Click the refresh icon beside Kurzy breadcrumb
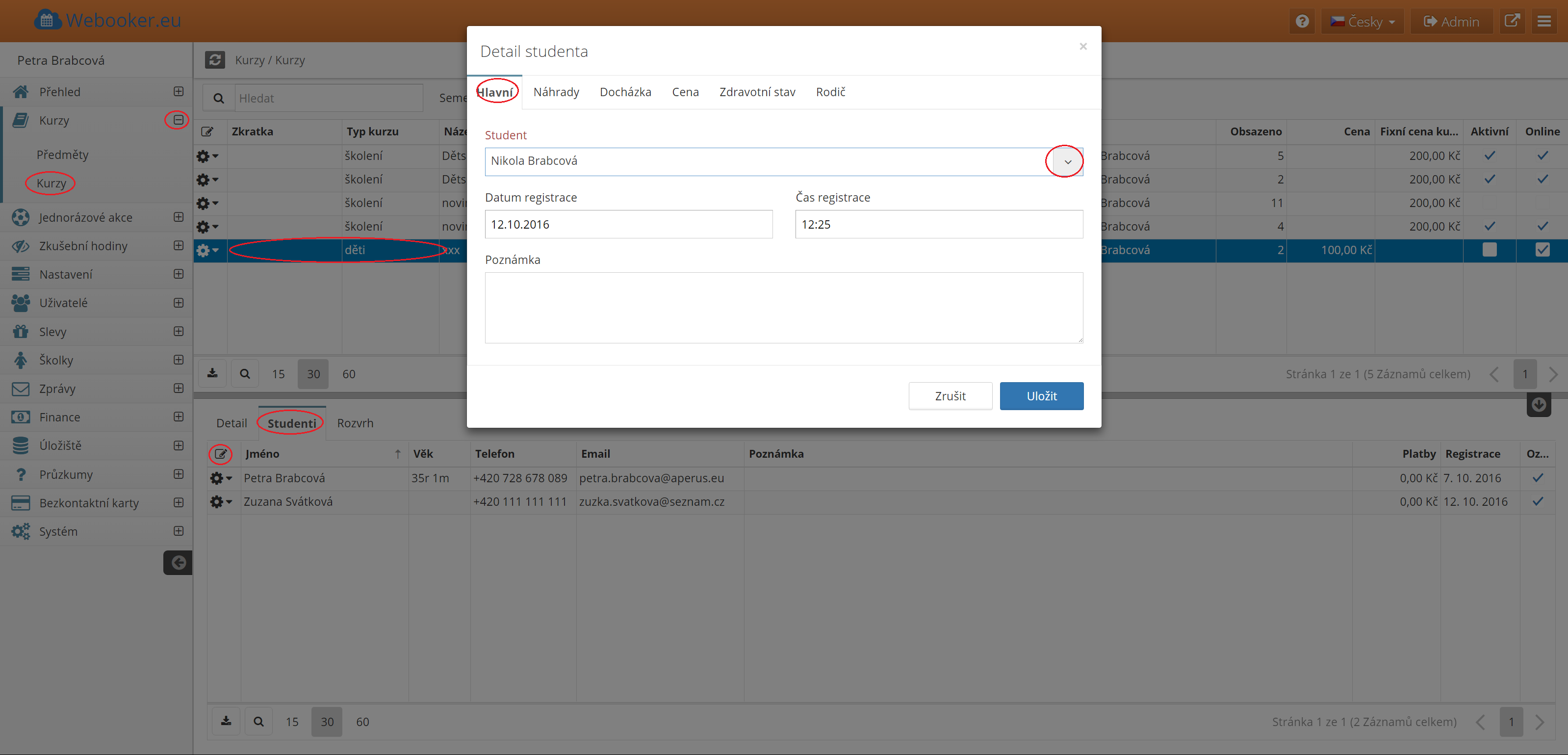The image size is (1568, 755). click(x=215, y=60)
